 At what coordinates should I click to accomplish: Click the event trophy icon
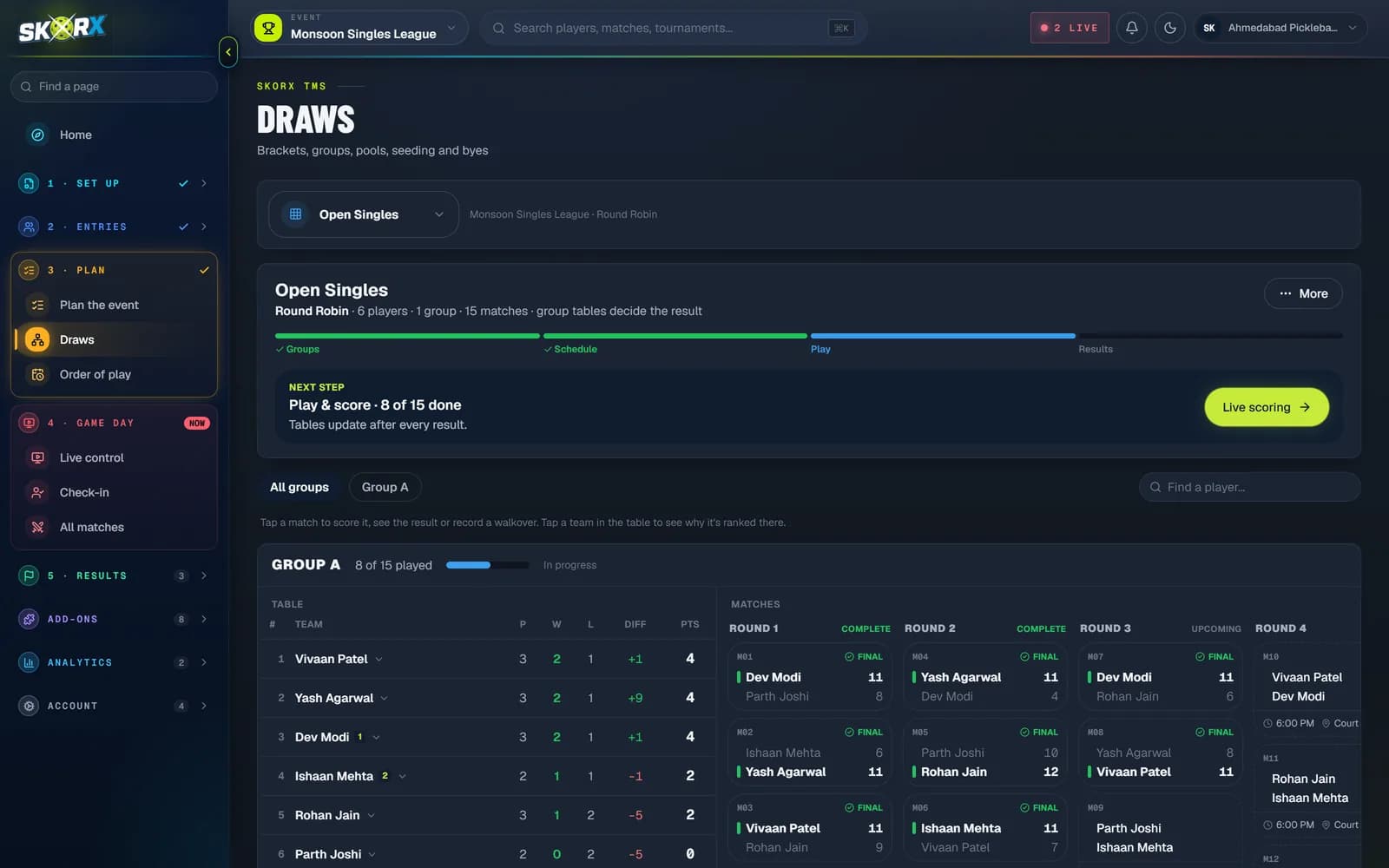point(268,28)
